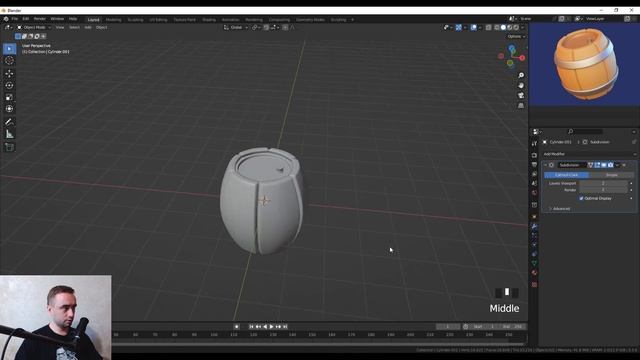Open the viewport Object menu
640x360 pixels.
[102, 27]
